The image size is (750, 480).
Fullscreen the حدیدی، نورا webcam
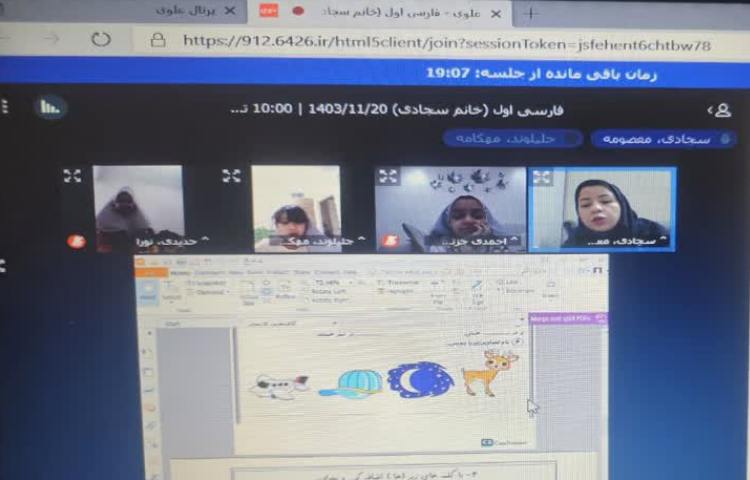pyautogui.click(x=72, y=176)
